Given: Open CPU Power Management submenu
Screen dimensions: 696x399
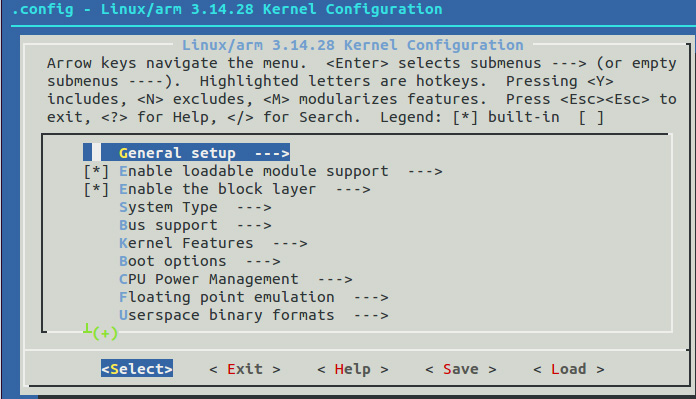Looking at the screenshot, I should (x=236, y=279).
